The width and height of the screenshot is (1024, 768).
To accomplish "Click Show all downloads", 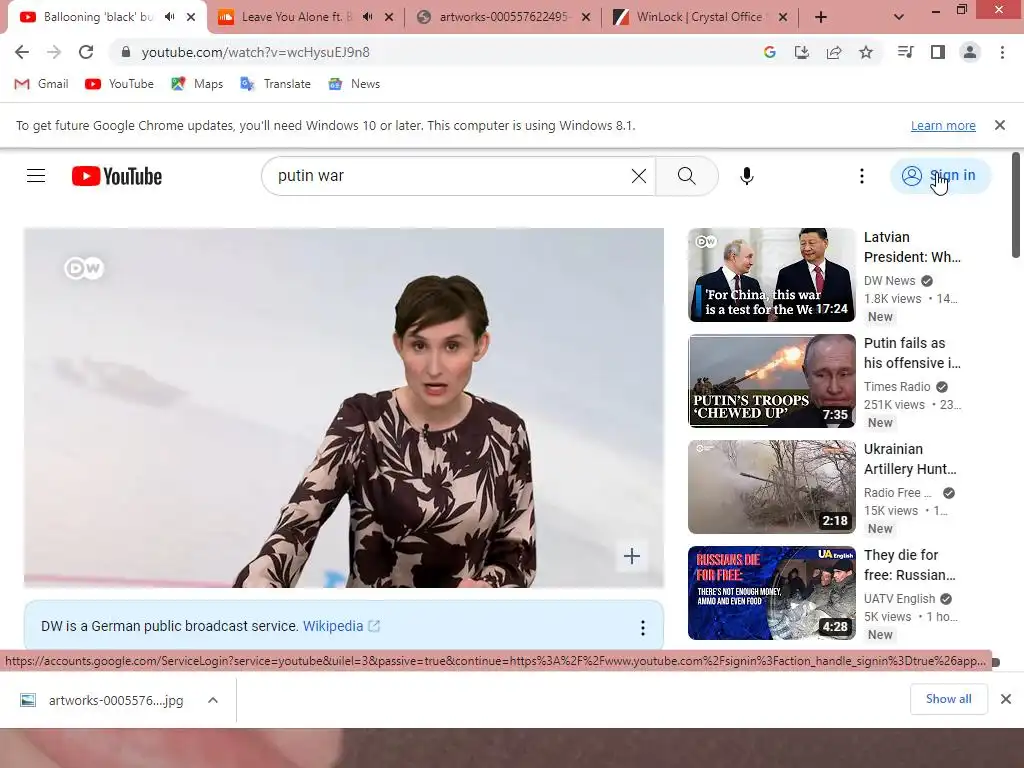I will coord(948,699).
